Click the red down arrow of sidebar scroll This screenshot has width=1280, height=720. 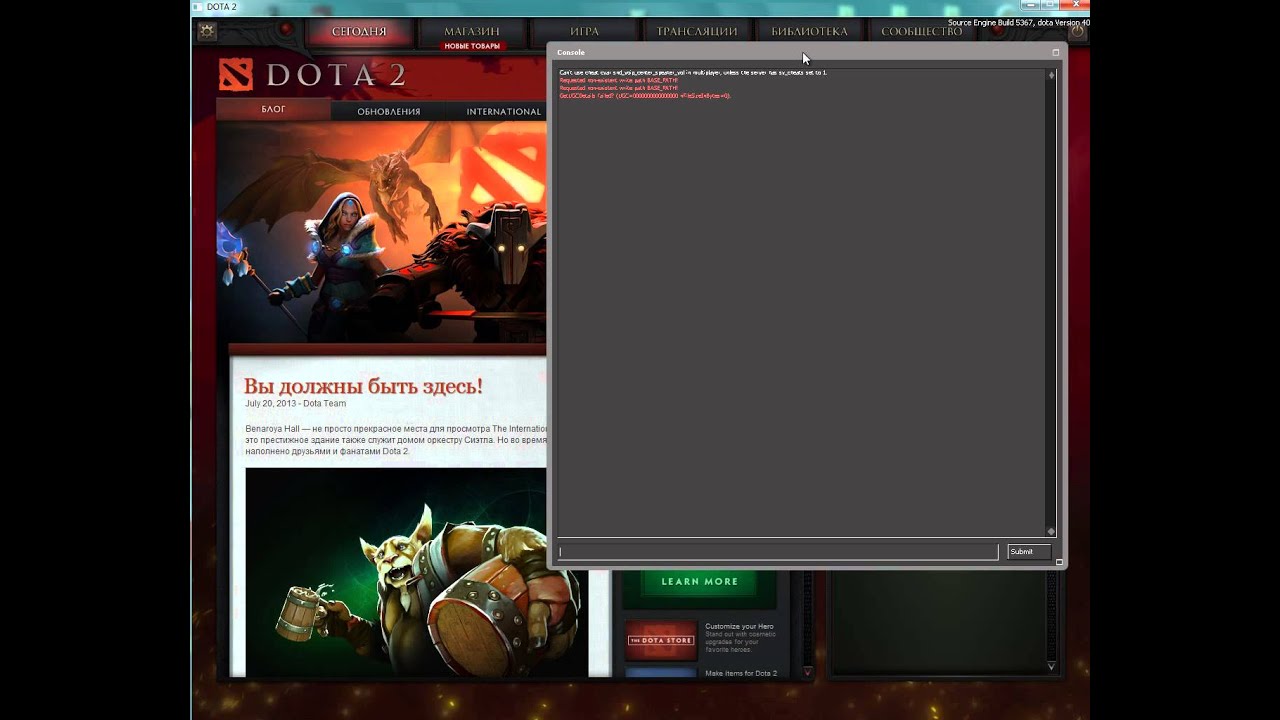click(807, 673)
